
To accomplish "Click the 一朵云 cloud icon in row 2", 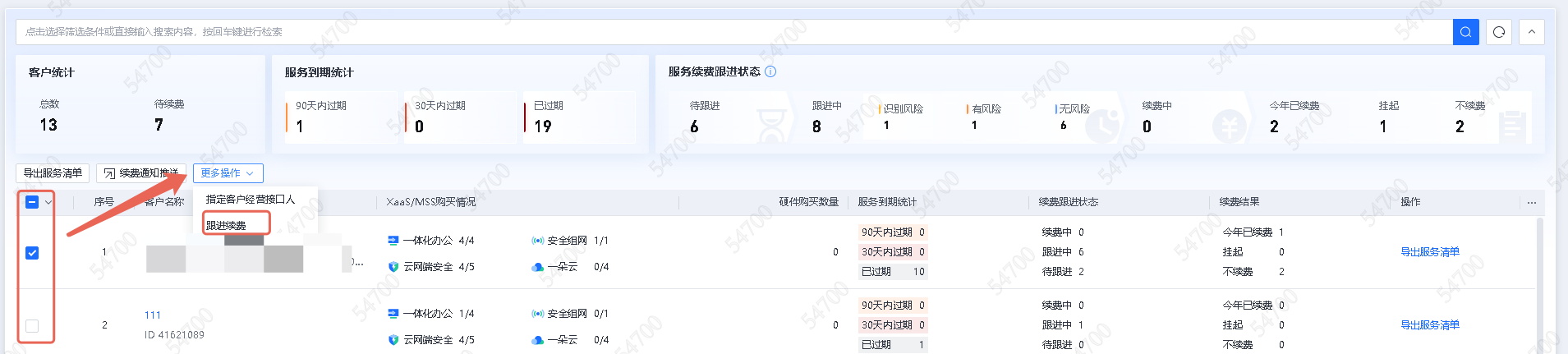I will tap(538, 340).
